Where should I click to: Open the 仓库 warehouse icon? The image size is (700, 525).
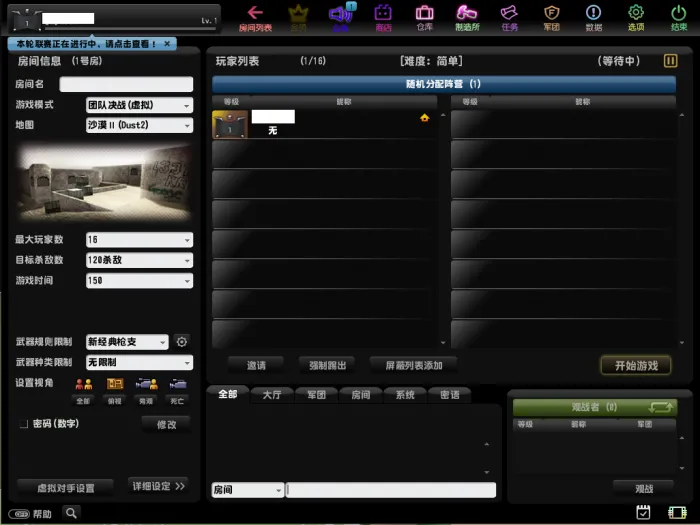424,13
